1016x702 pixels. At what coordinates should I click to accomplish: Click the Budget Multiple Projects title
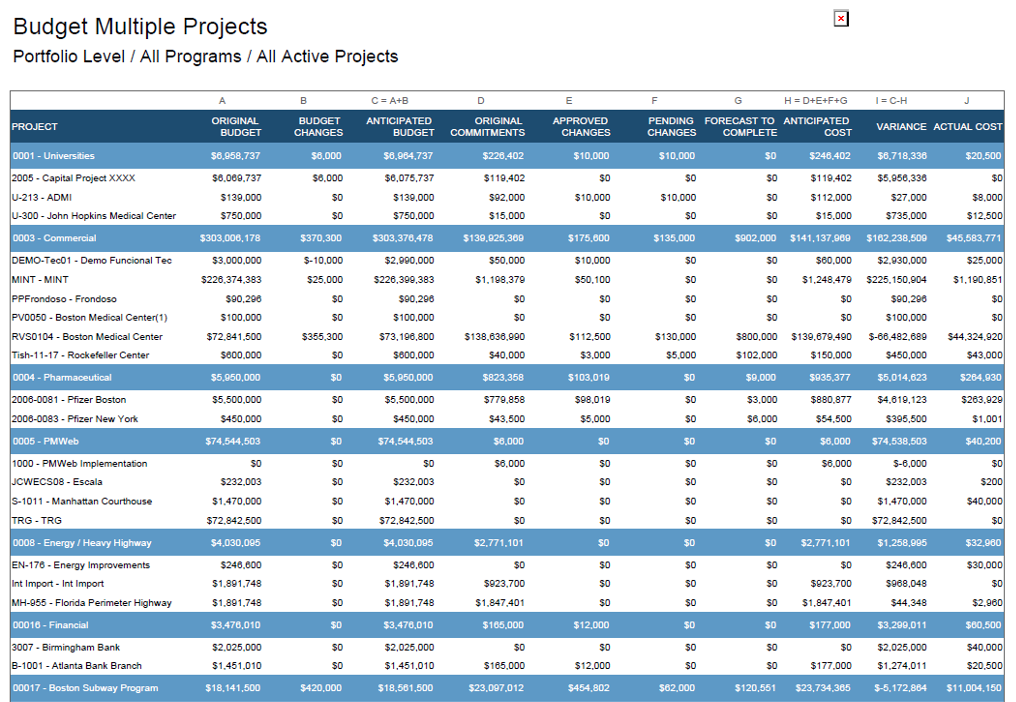tap(140, 27)
